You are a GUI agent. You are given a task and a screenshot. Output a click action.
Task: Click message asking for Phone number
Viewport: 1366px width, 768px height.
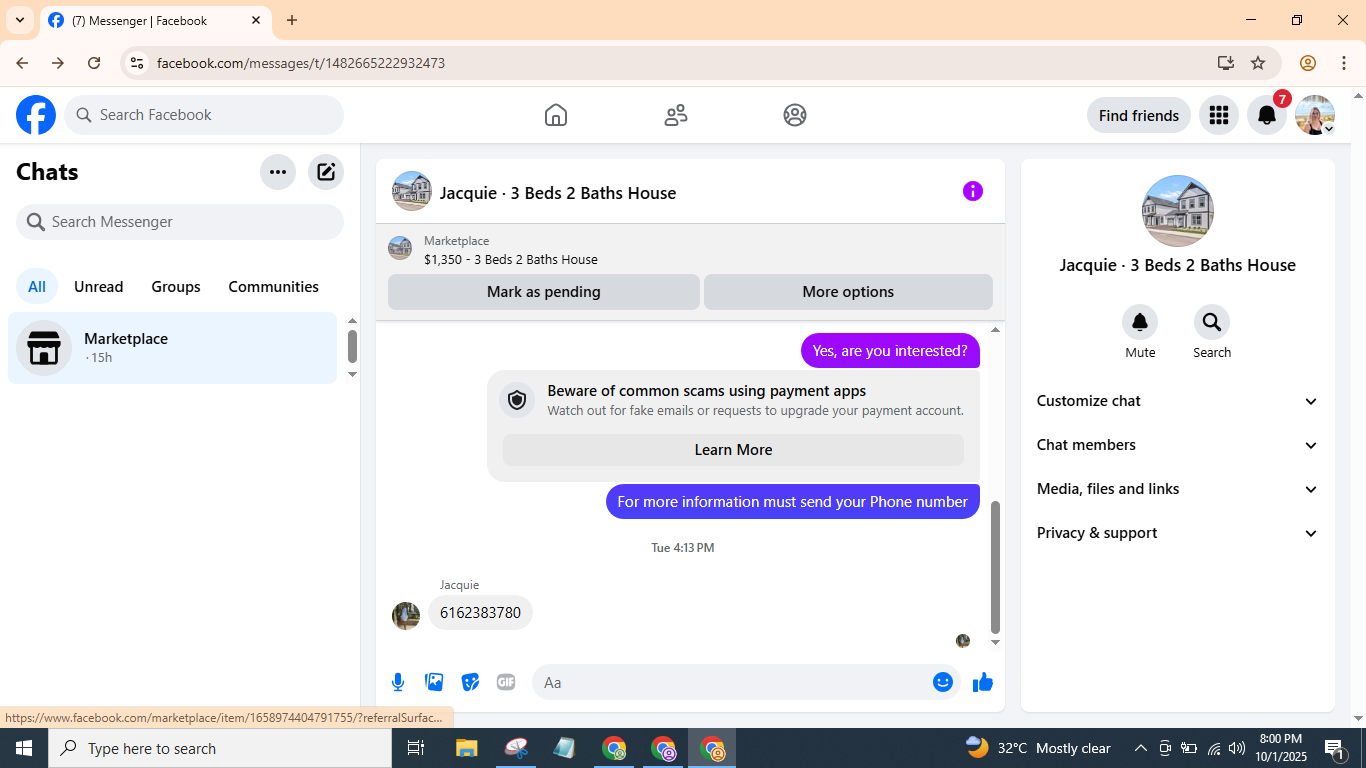(793, 502)
